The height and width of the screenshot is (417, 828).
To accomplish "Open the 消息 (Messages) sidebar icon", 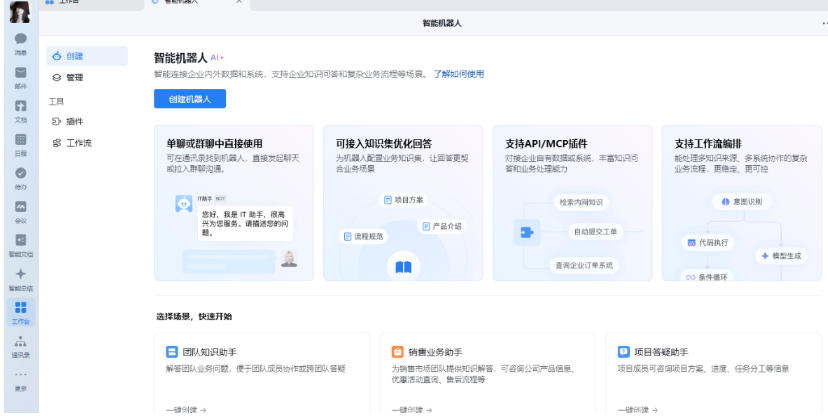I will pos(21,39).
